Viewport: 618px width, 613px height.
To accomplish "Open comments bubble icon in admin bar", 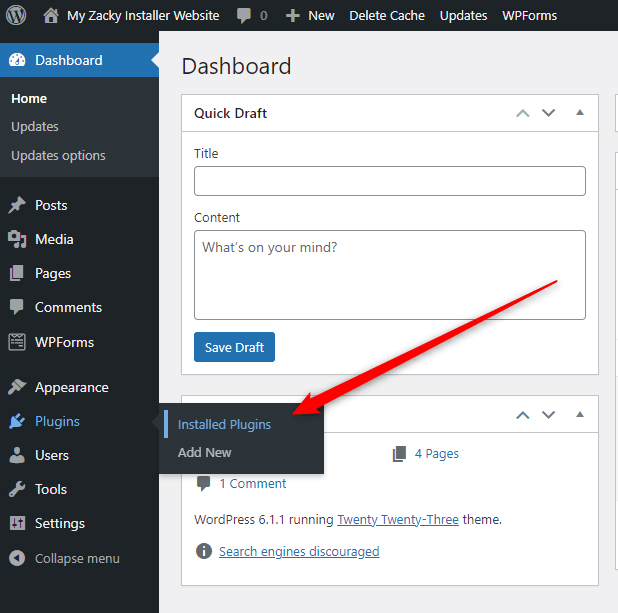I will (x=244, y=16).
